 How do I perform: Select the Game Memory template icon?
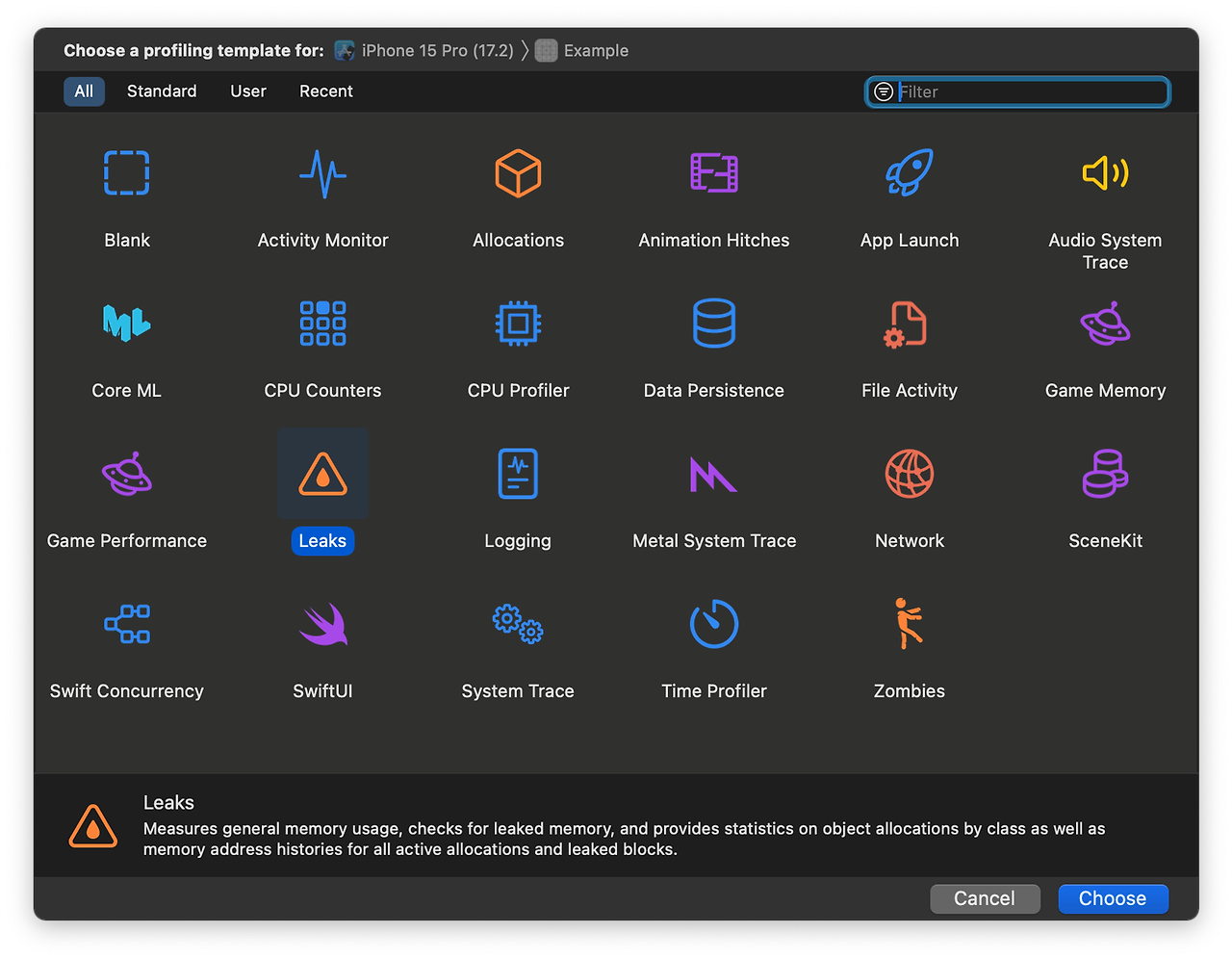click(x=1105, y=324)
